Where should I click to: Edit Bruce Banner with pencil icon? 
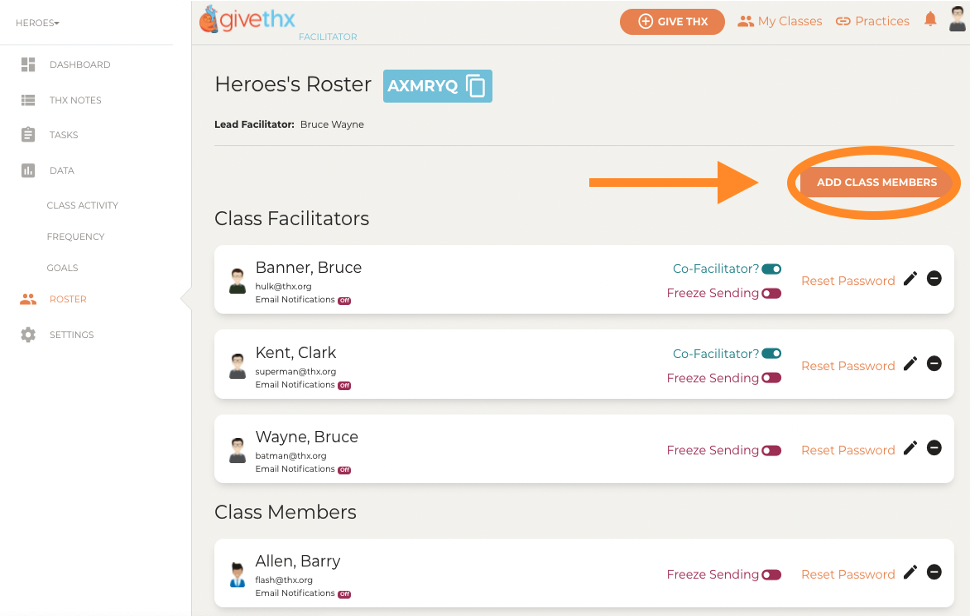[910, 279]
